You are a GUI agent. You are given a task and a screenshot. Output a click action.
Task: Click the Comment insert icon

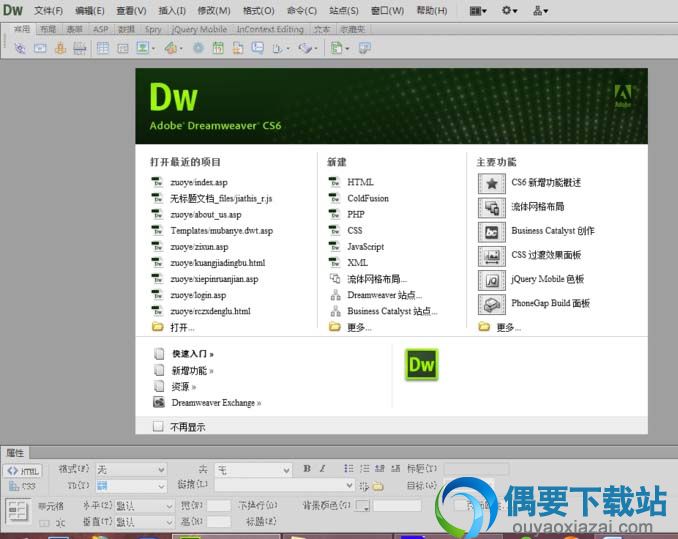pos(258,48)
